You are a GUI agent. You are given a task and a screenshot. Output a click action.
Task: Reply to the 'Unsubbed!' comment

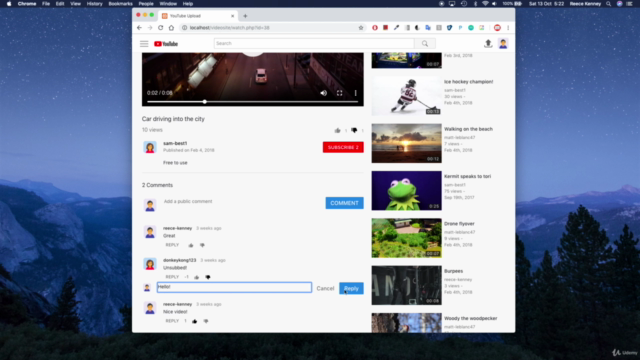coord(172,277)
